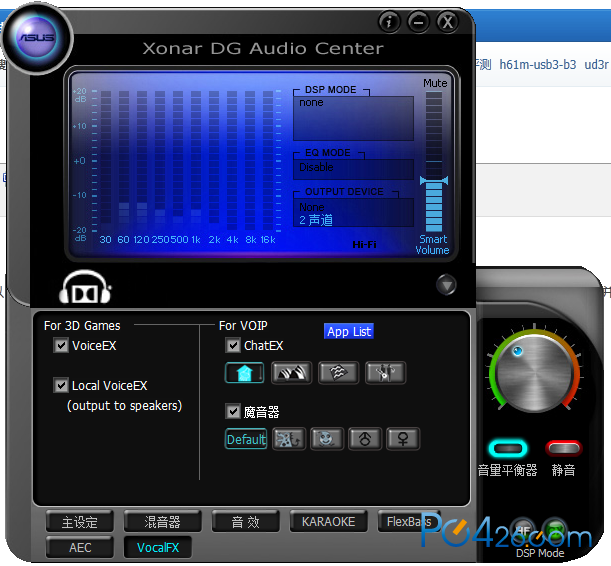The image size is (611, 566).
Task: Toggle the 音量平衡器 cyan button
Action: (x=508, y=448)
